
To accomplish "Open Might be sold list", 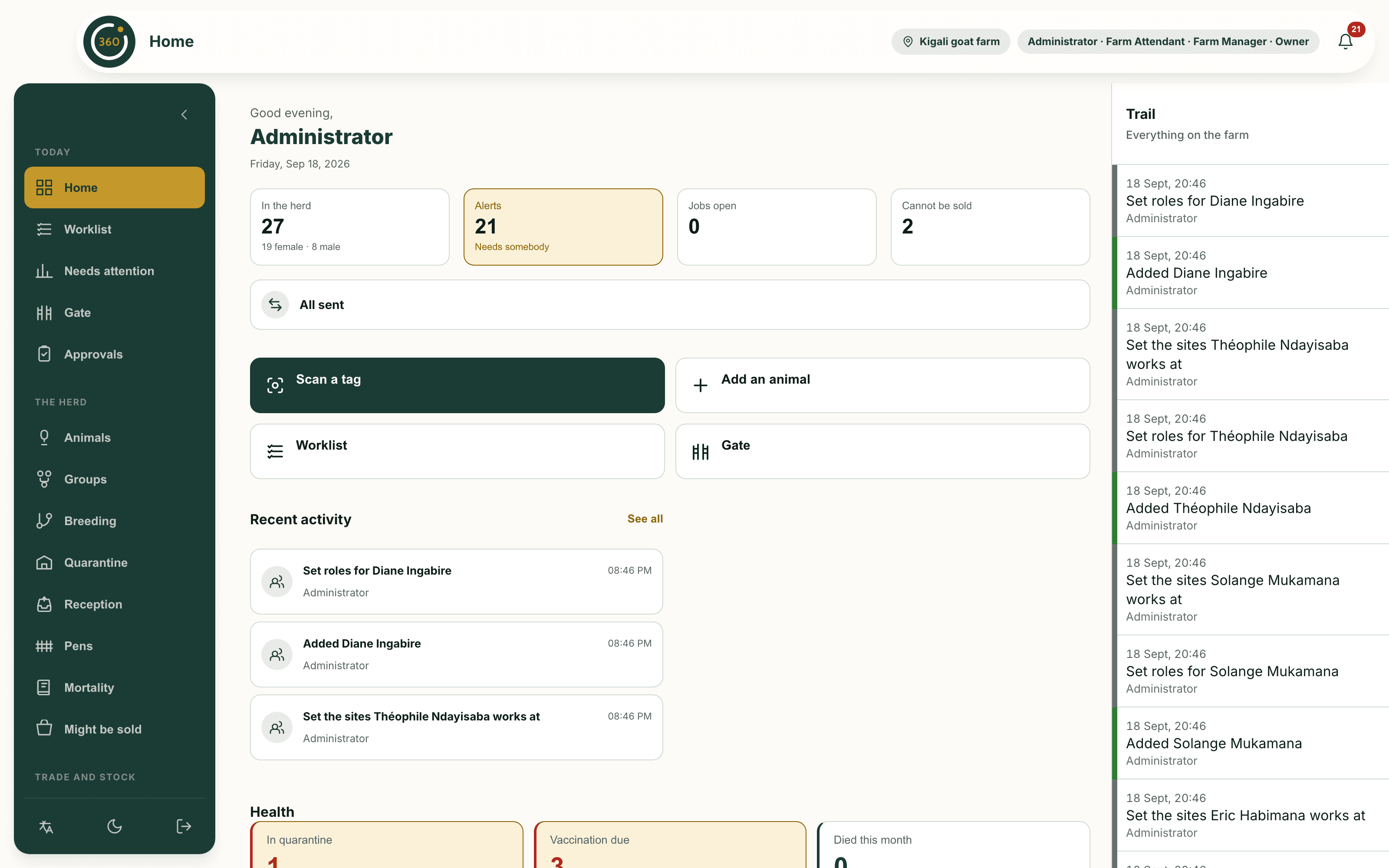I will [114, 729].
